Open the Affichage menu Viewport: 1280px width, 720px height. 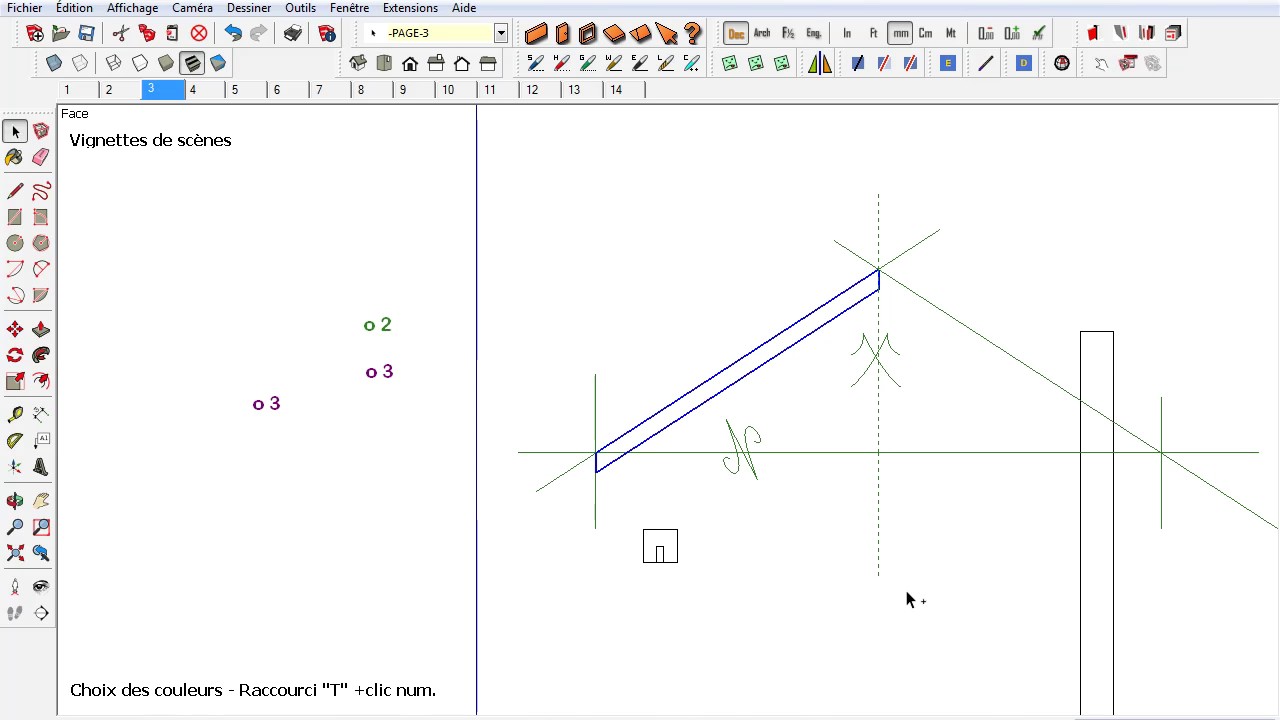[133, 8]
